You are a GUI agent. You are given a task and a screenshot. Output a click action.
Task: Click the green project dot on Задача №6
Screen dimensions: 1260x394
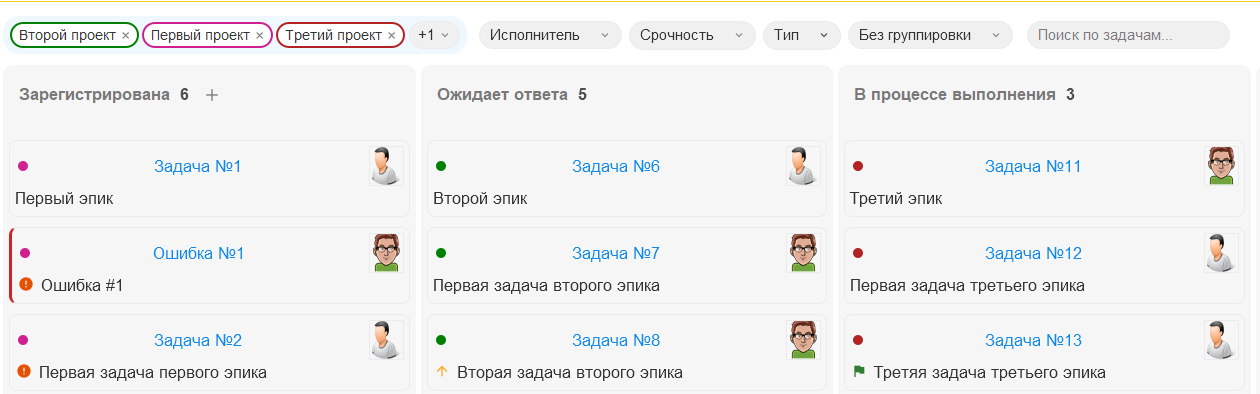tap(441, 166)
